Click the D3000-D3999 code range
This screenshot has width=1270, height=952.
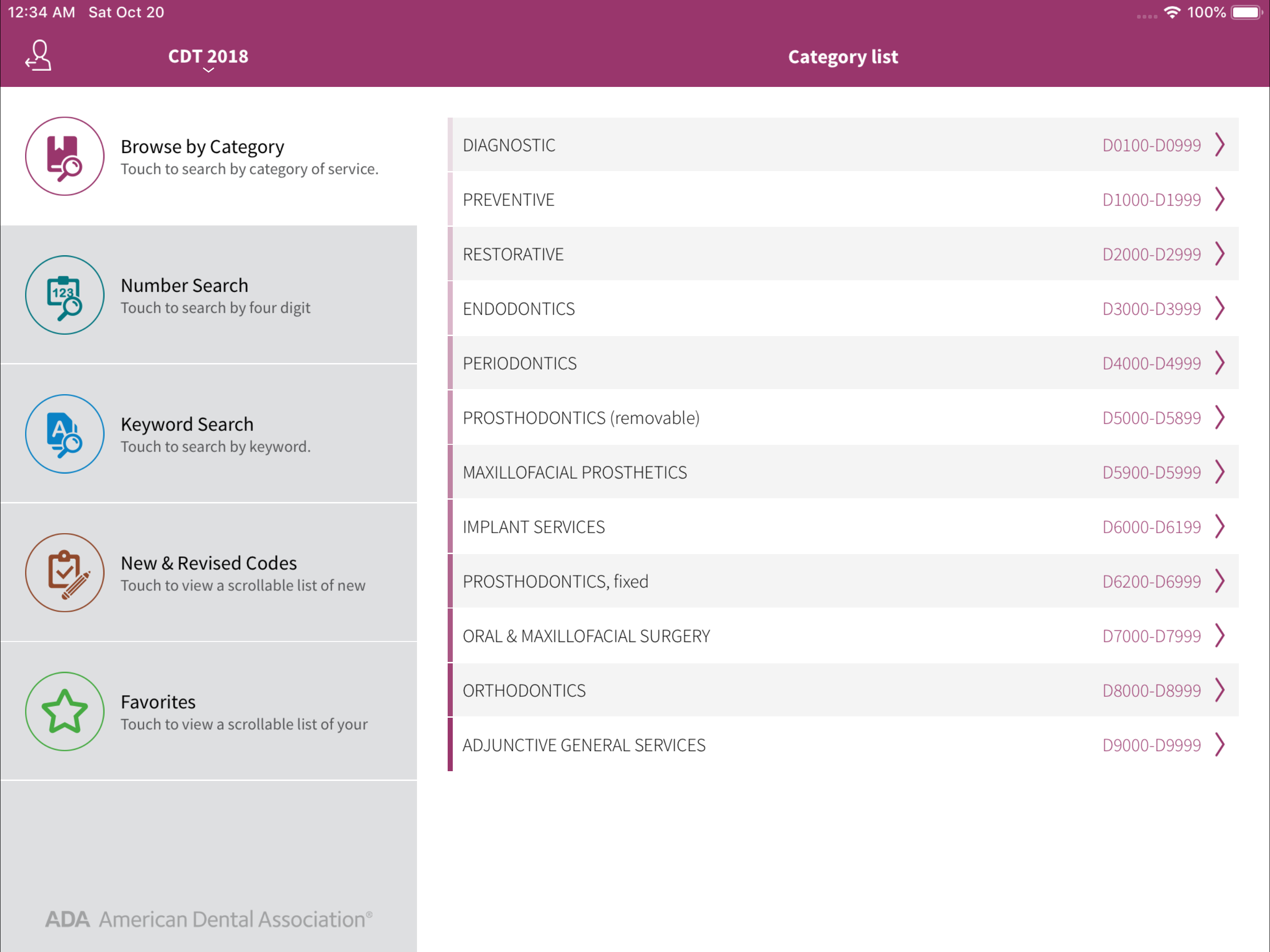1152,309
